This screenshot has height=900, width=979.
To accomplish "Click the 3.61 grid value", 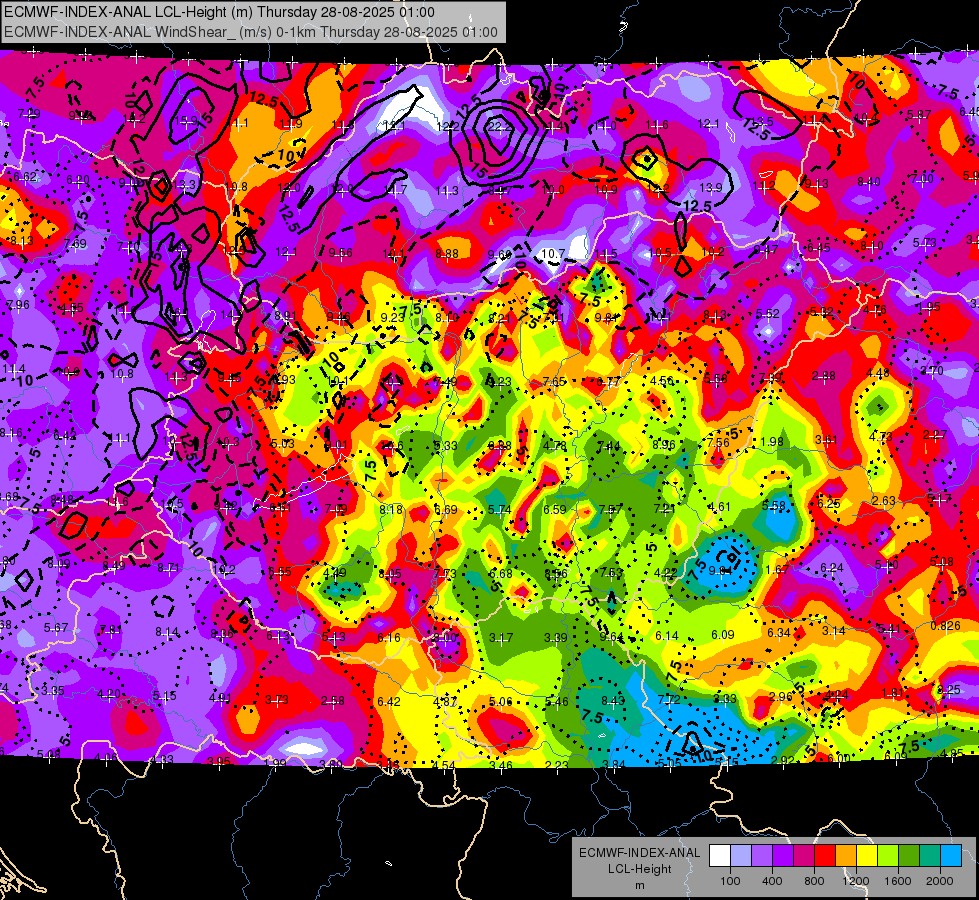I will pos(826,440).
